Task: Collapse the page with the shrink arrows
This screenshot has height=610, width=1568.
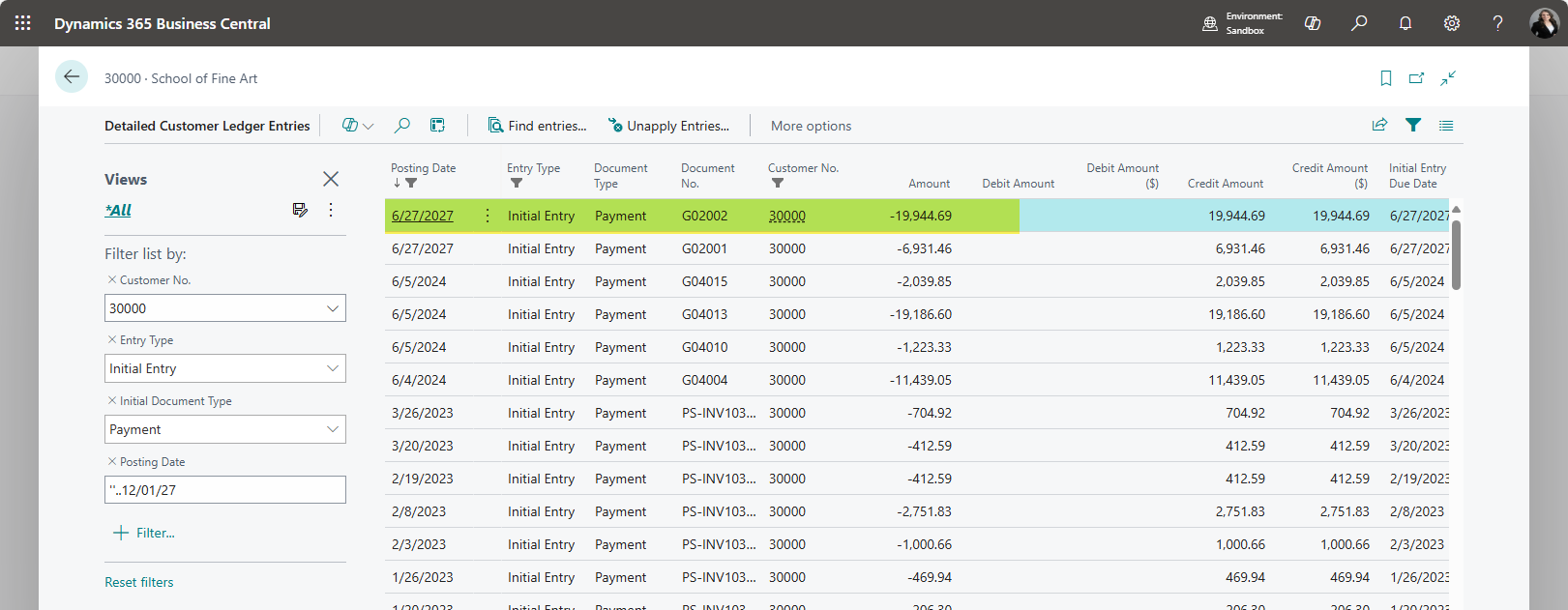Action: [x=1448, y=78]
